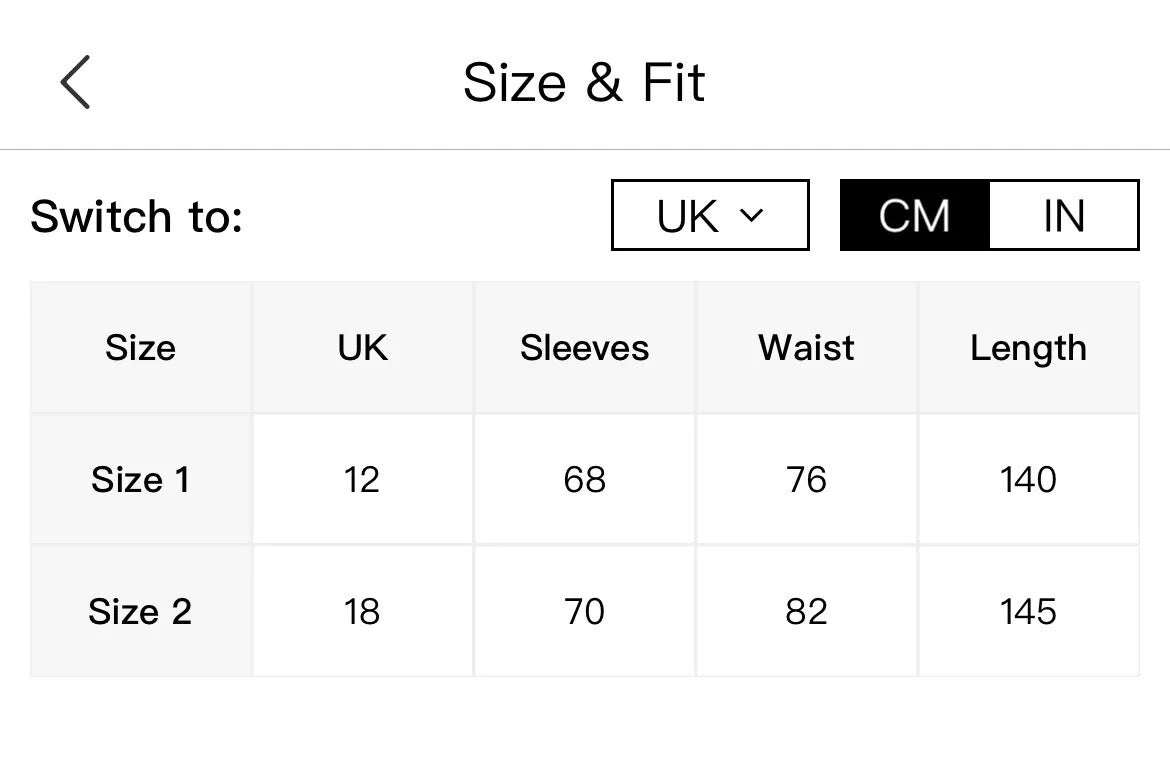Click UK value 18 for Size 2

tap(362, 611)
